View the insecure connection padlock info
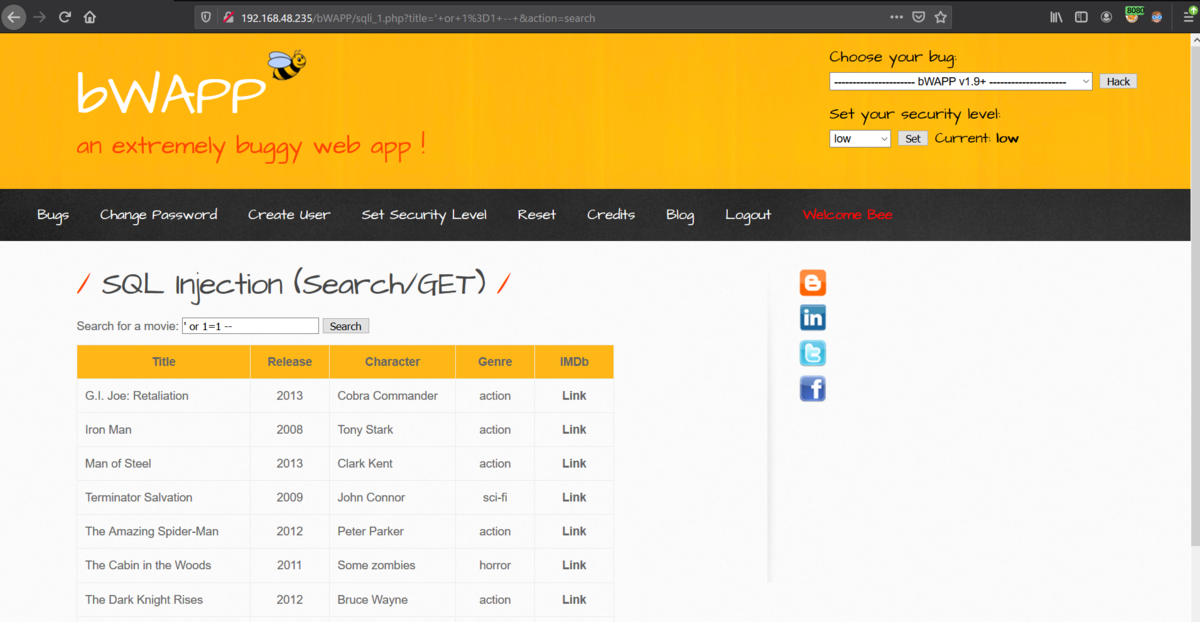Viewport: 1200px width, 622px height. pyautogui.click(x=228, y=17)
